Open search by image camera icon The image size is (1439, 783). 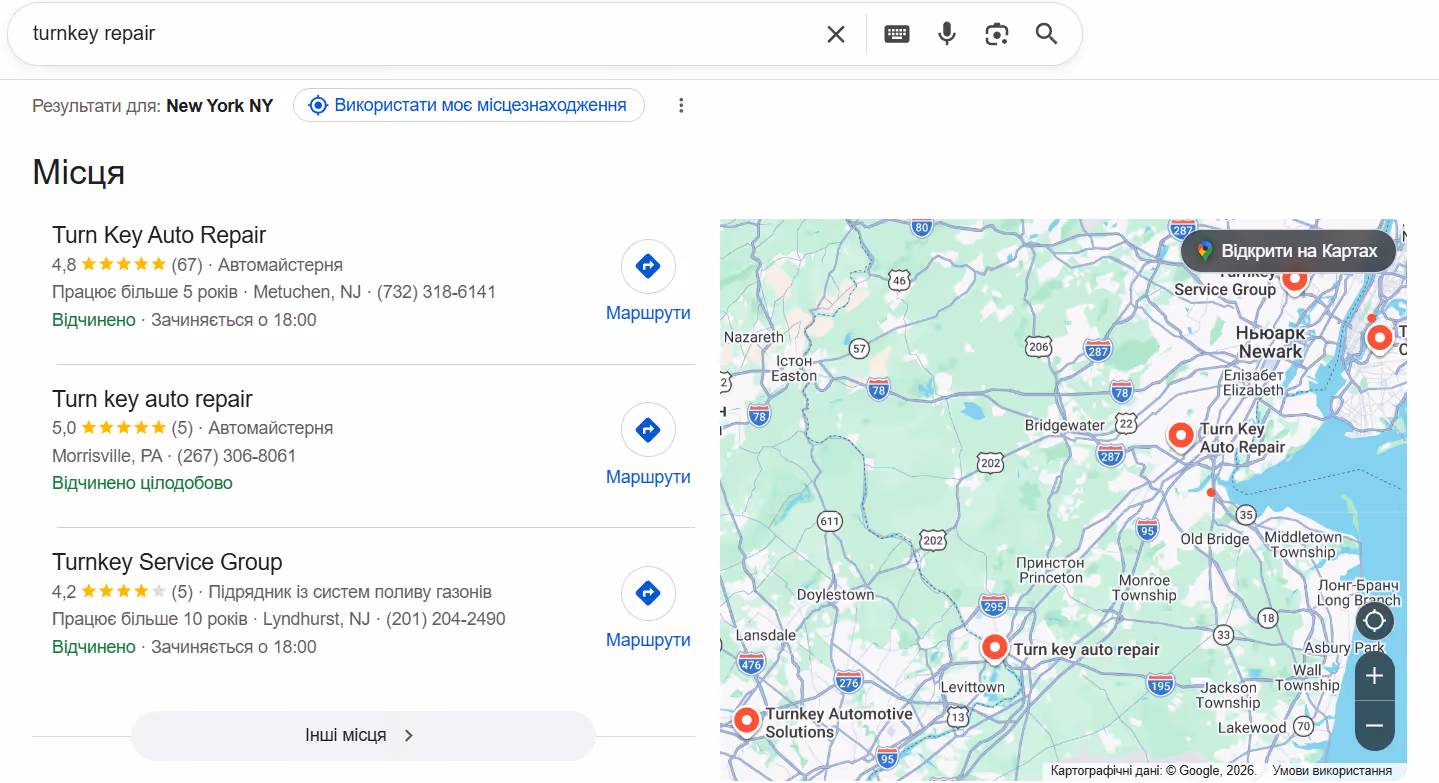tap(997, 34)
